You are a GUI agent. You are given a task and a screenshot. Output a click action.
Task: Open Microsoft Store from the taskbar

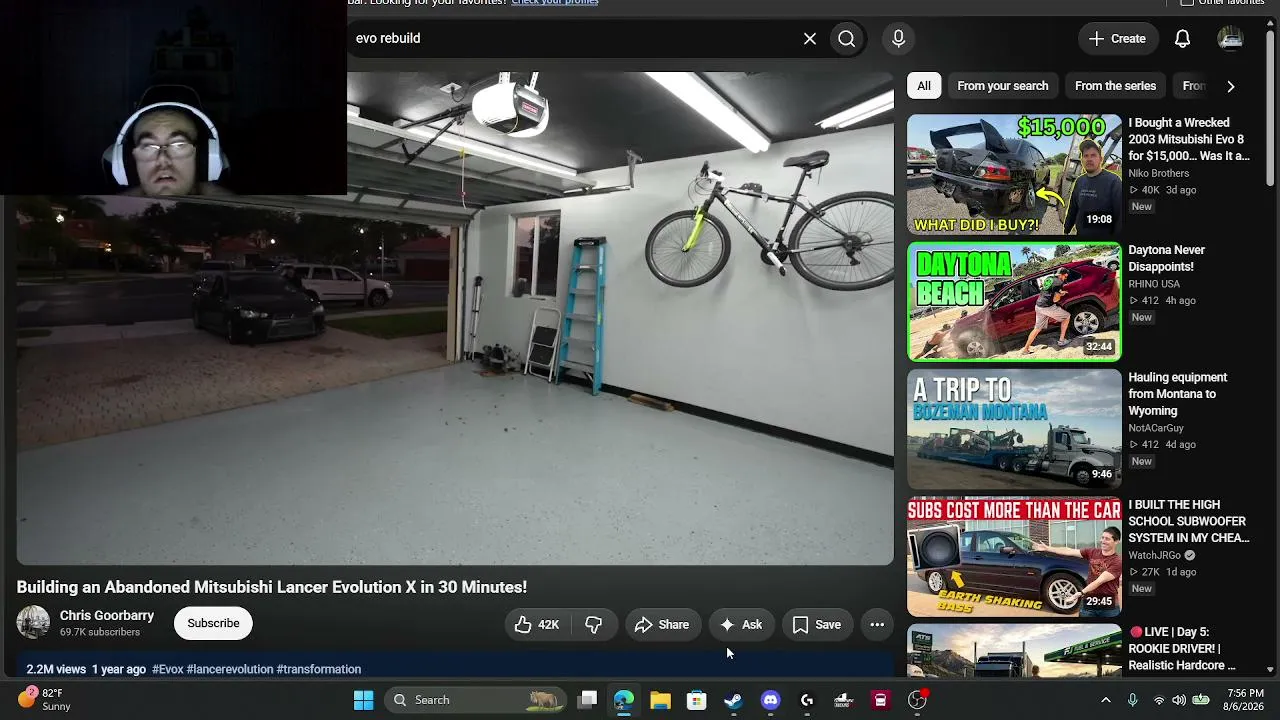(697, 700)
